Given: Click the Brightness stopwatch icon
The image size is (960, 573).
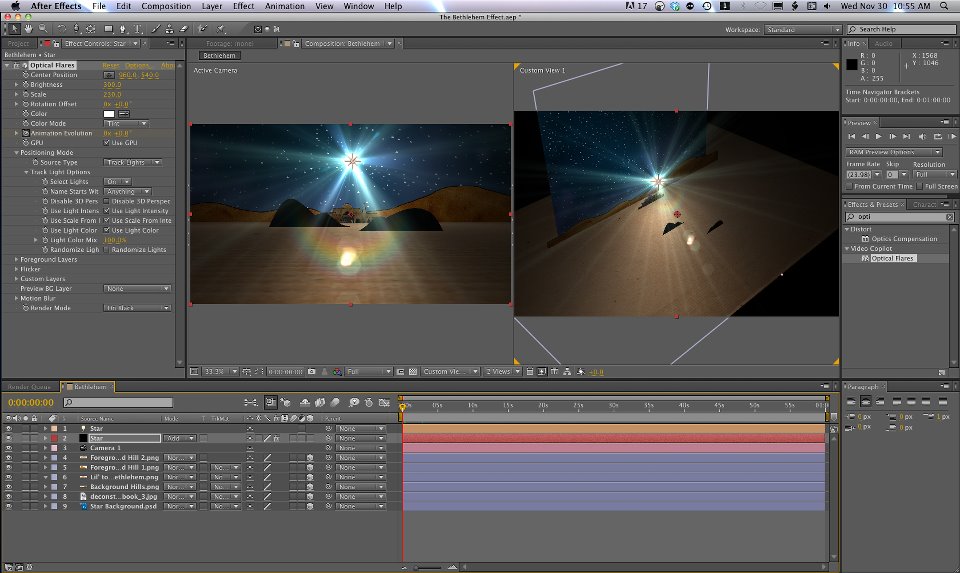Looking at the screenshot, I should pyautogui.click(x=26, y=85).
